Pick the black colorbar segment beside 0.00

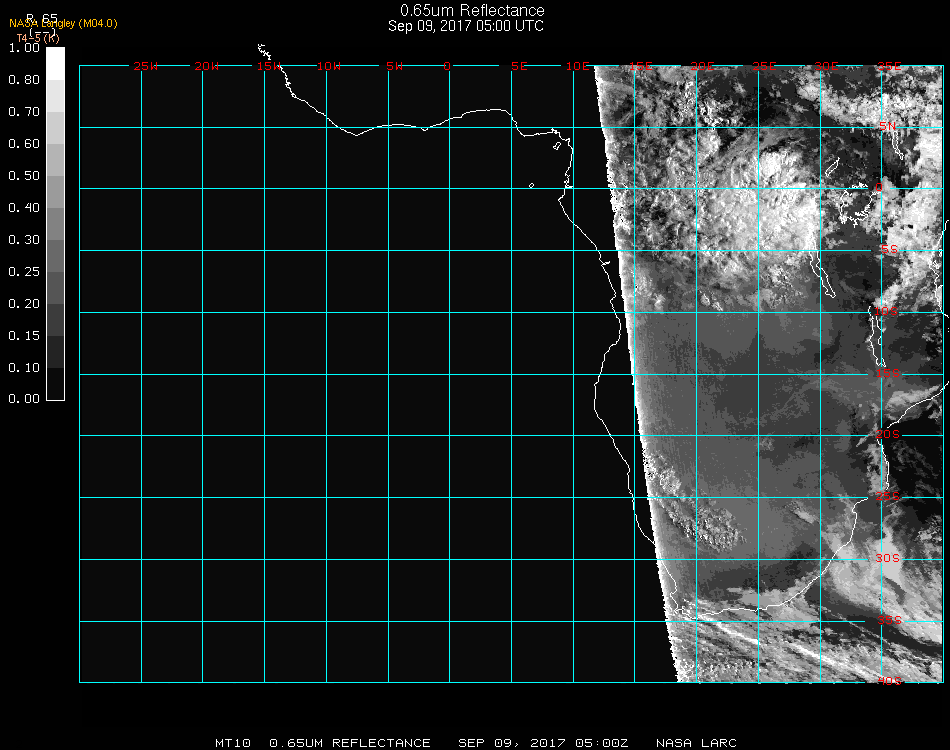click(x=55, y=384)
